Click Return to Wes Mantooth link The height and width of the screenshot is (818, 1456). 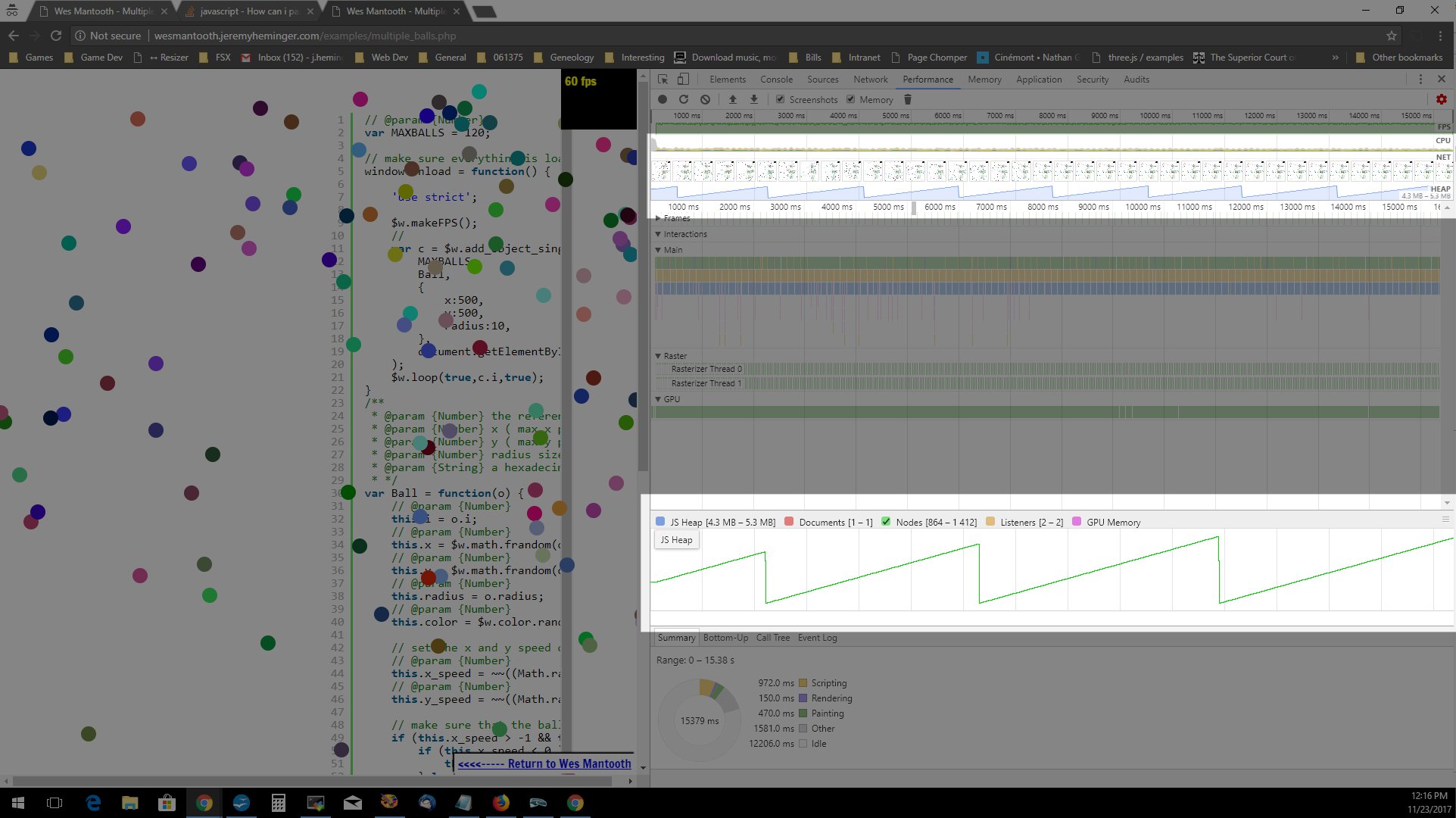click(544, 763)
